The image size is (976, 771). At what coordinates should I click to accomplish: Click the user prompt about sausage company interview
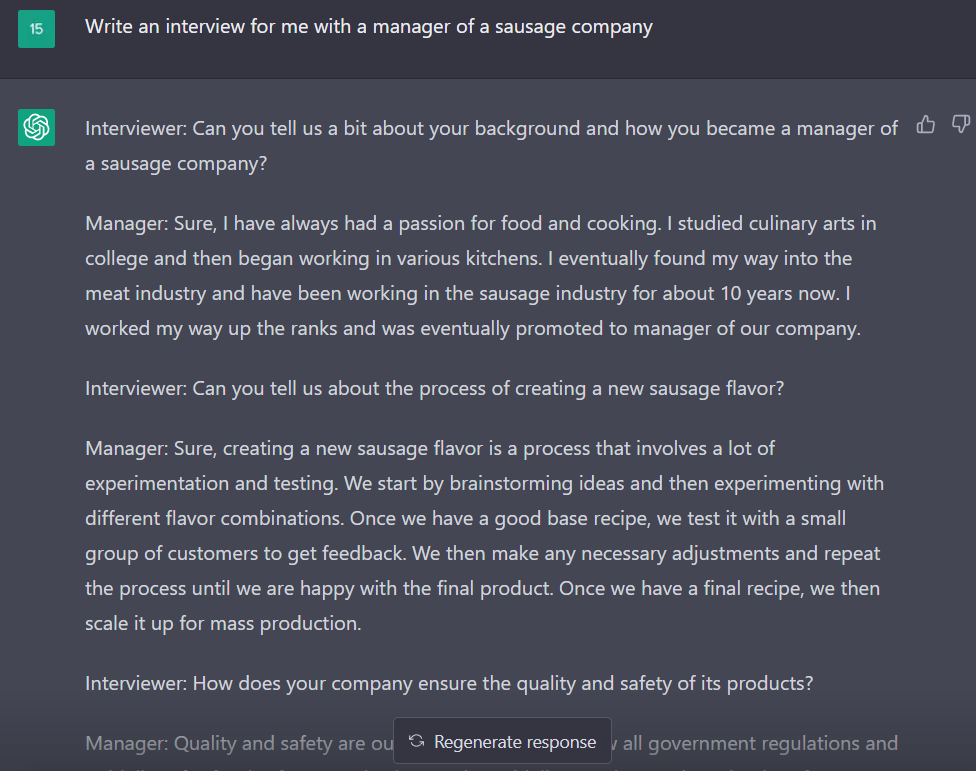tap(368, 27)
